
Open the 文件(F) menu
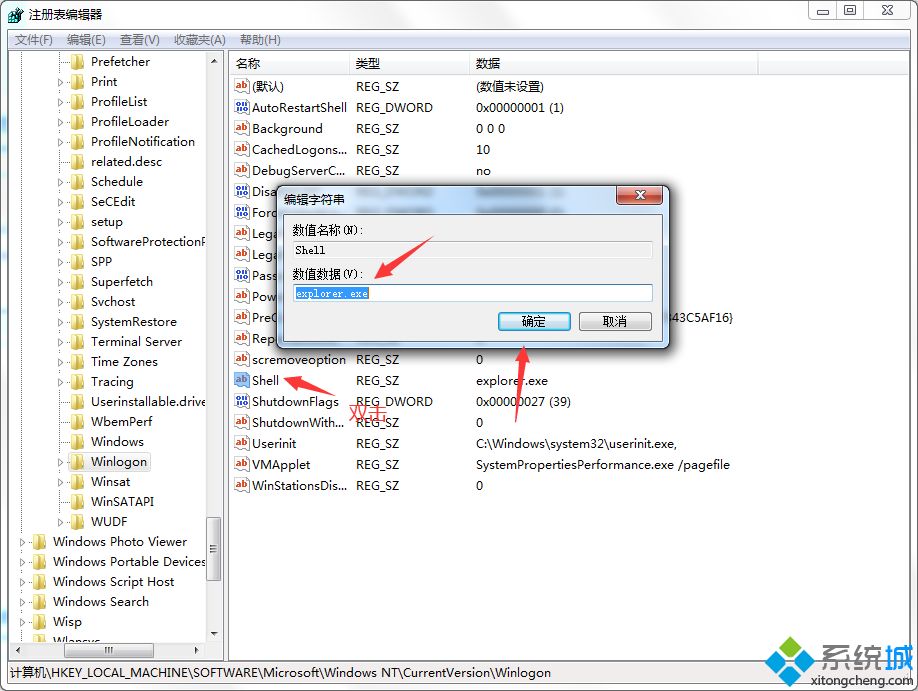pyautogui.click(x=33, y=40)
